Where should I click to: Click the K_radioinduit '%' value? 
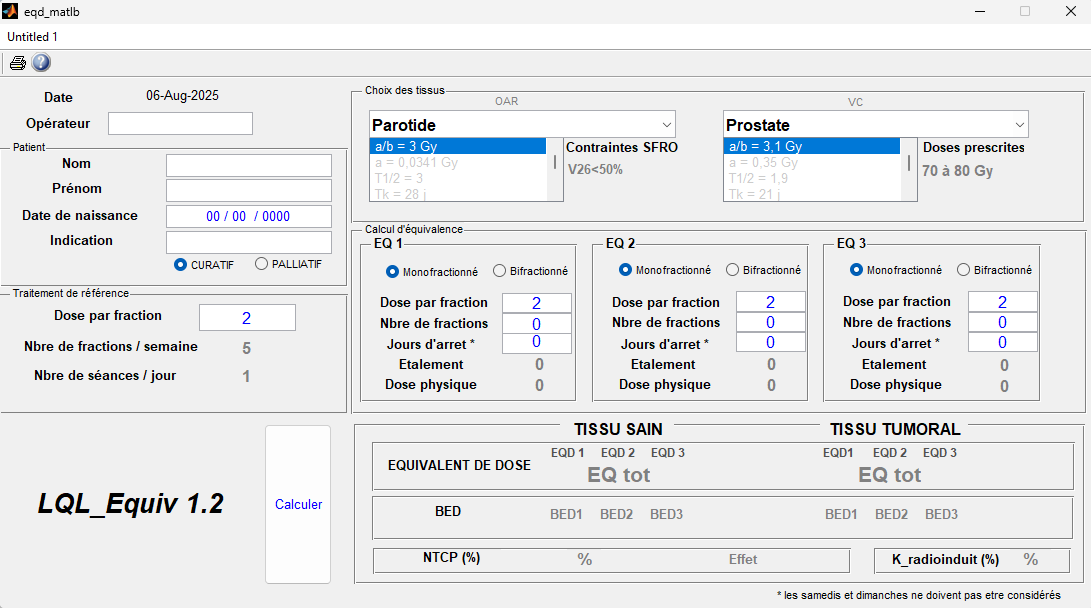[x=1030, y=559]
